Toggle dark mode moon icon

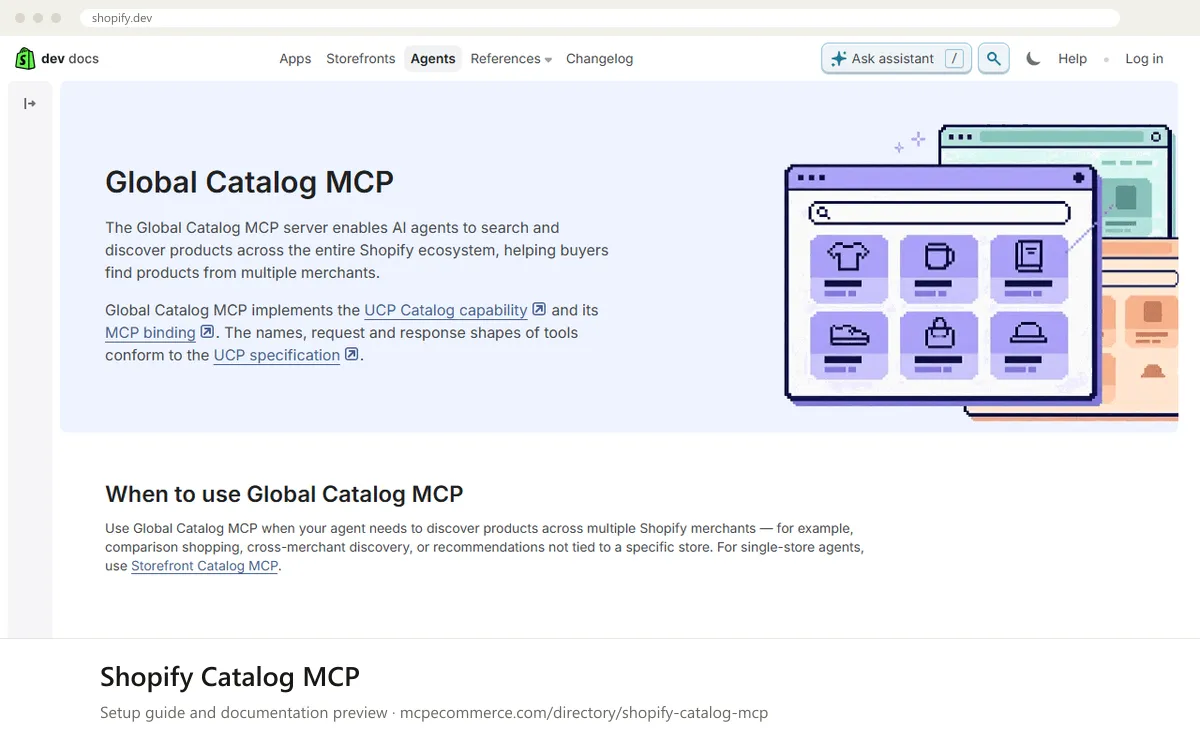pos(1033,59)
